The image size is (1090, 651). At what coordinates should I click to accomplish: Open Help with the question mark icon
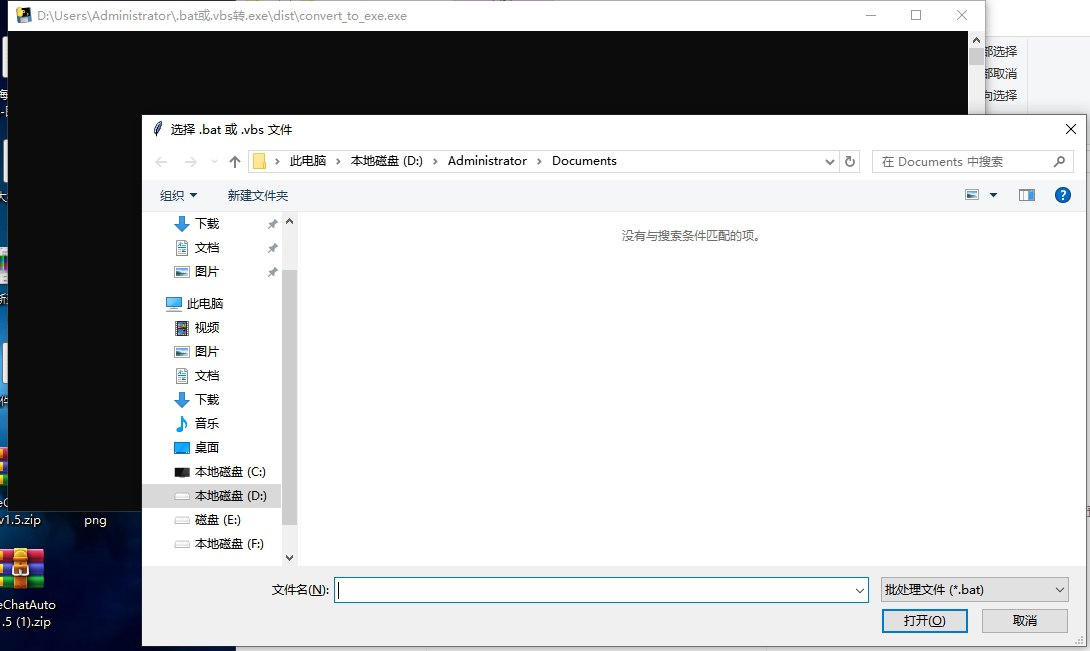pos(1062,195)
